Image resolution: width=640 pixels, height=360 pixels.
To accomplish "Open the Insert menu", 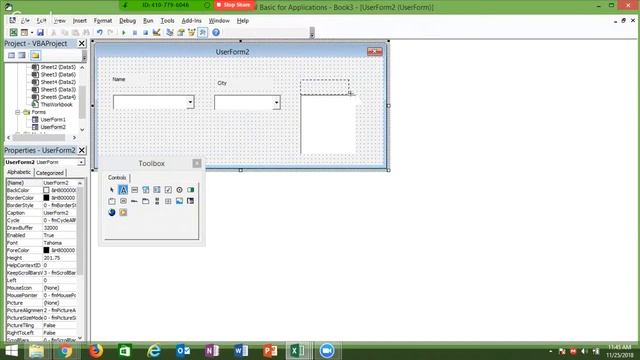I will pyautogui.click(x=79, y=20).
